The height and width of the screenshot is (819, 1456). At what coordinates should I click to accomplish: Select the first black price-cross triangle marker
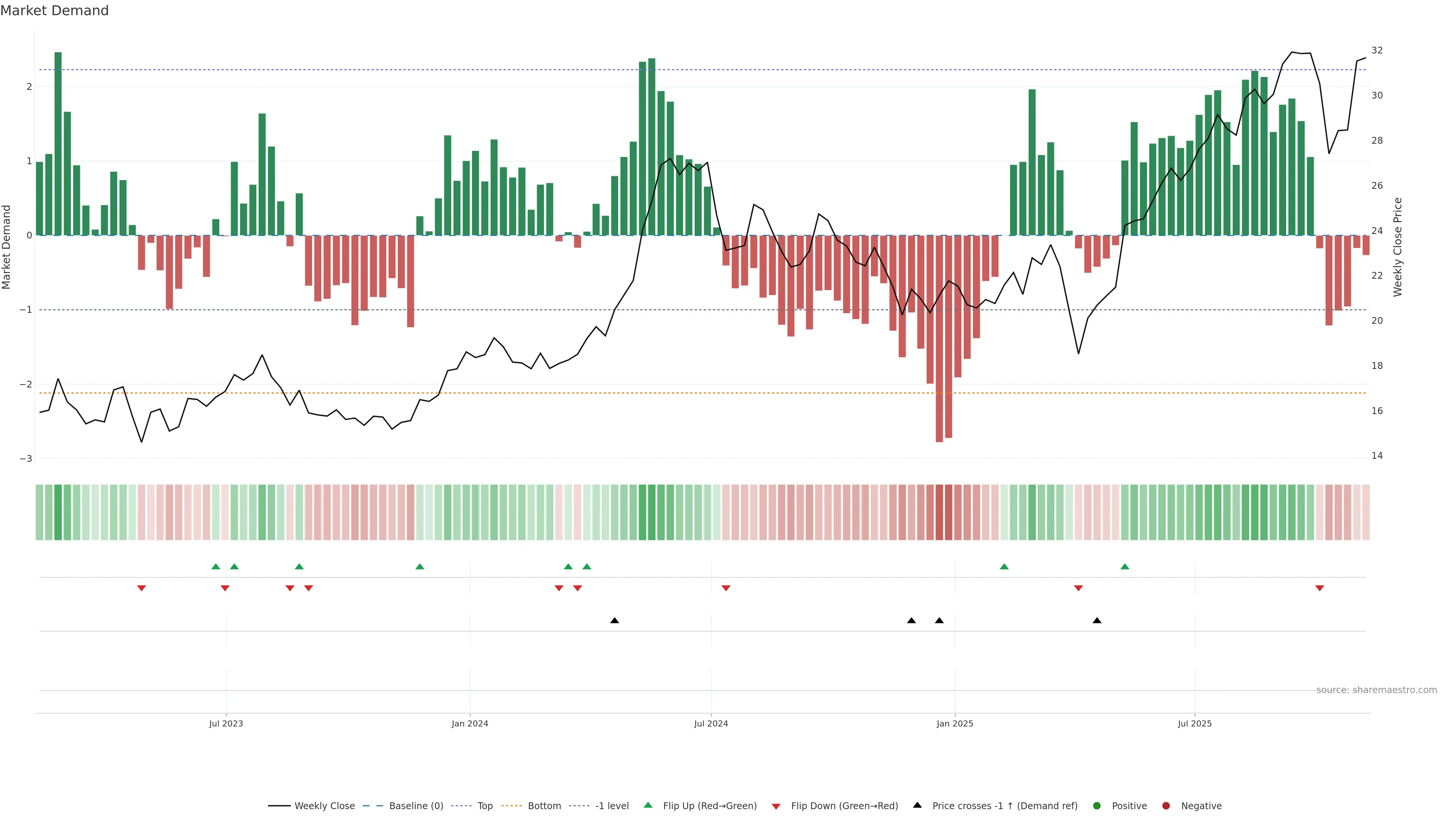[614, 621]
